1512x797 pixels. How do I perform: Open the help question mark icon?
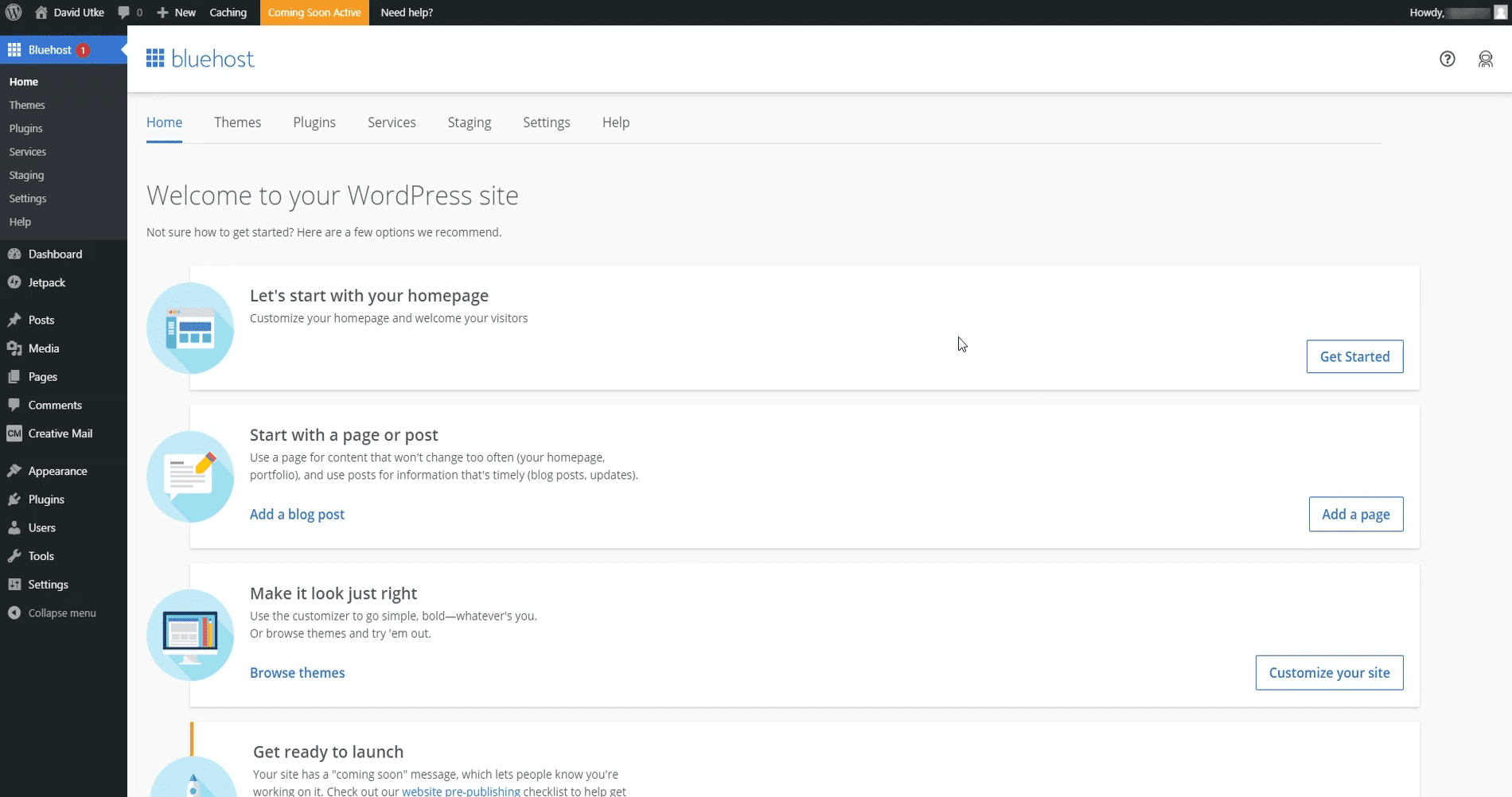[x=1448, y=59]
